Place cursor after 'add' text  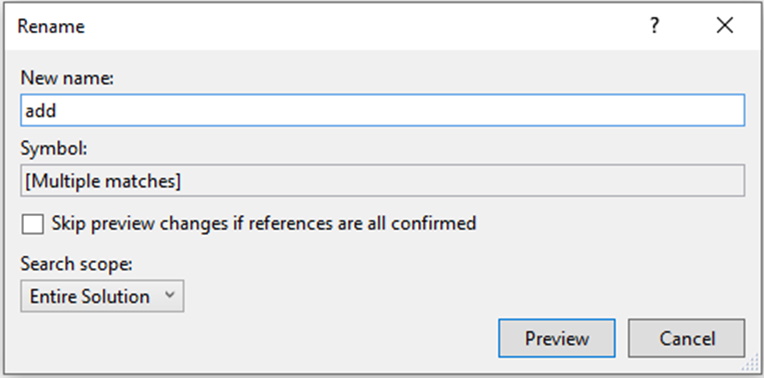pos(57,111)
